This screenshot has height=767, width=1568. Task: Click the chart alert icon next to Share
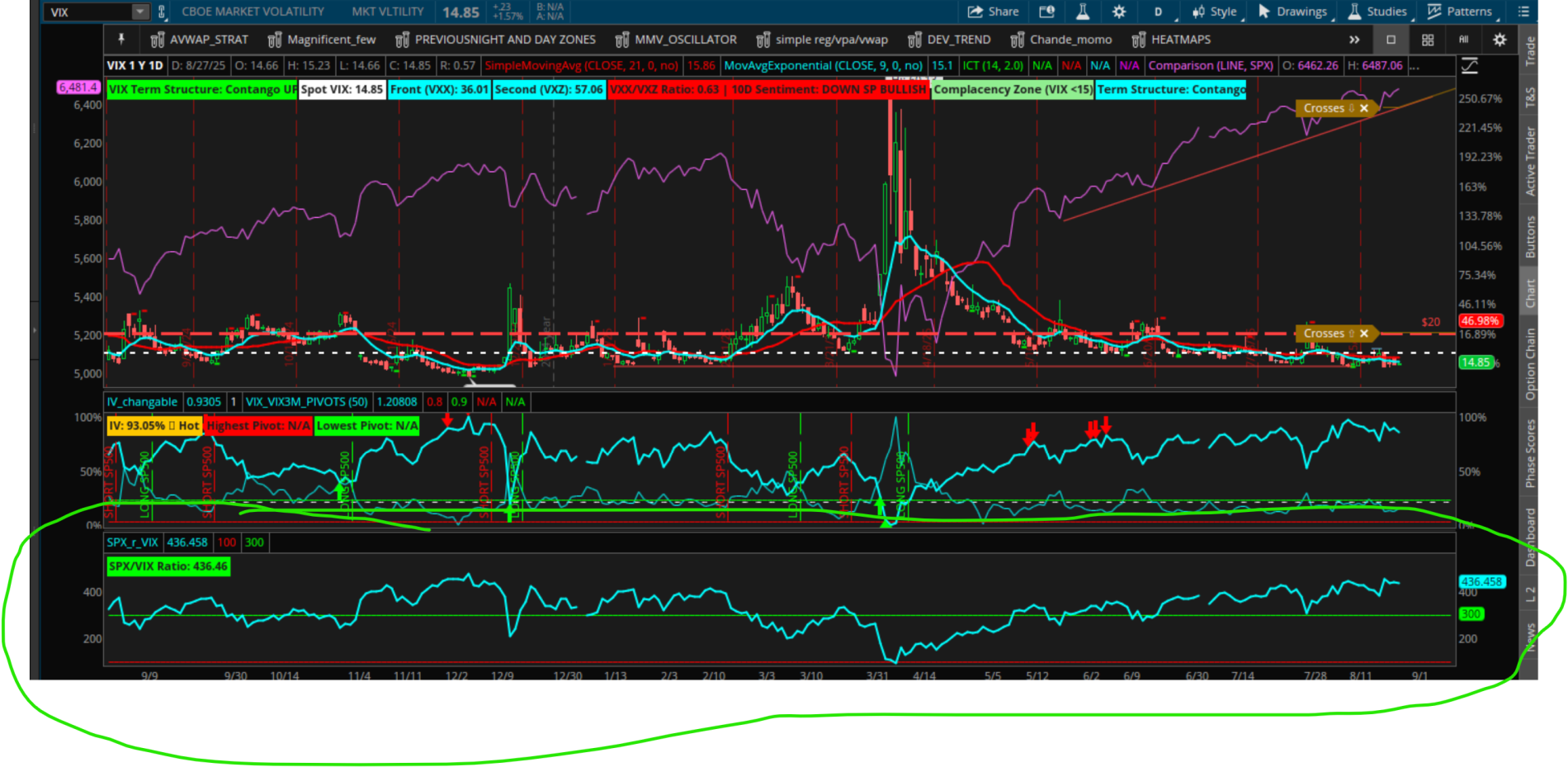tap(1046, 12)
